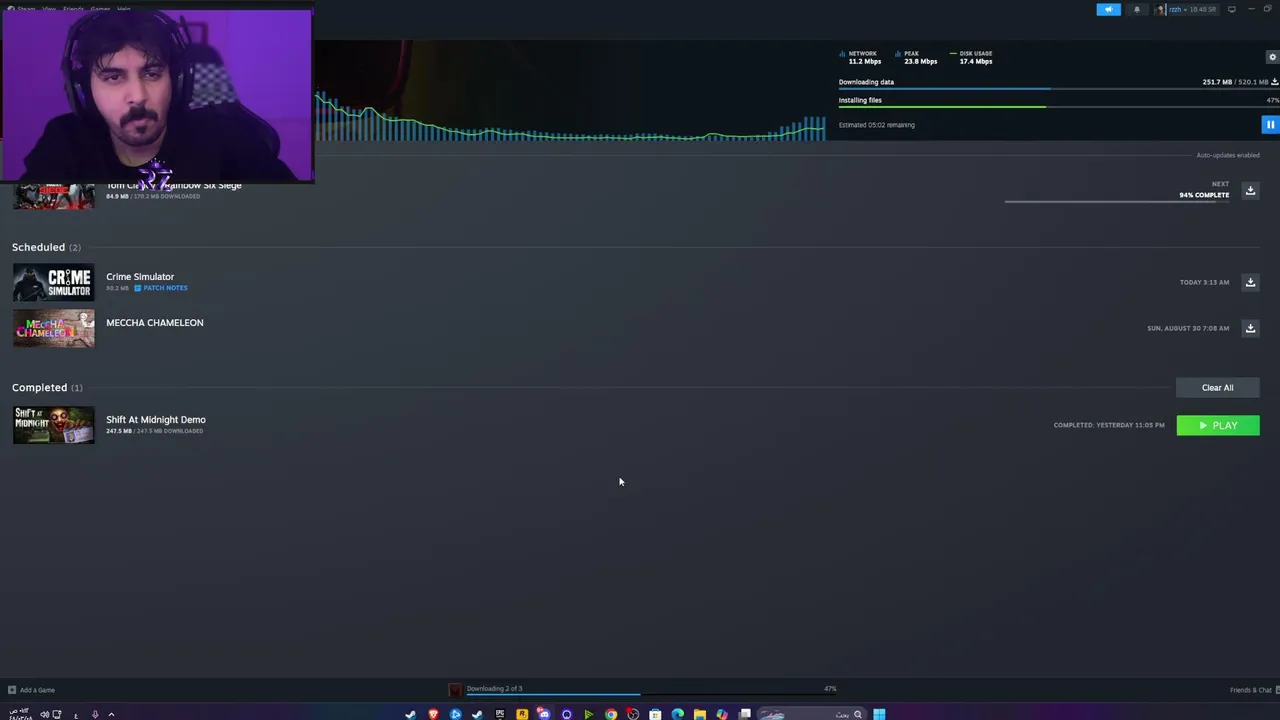The image size is (1280, 720).
Task: Open download settings gear
Action: coord(1273,57)
